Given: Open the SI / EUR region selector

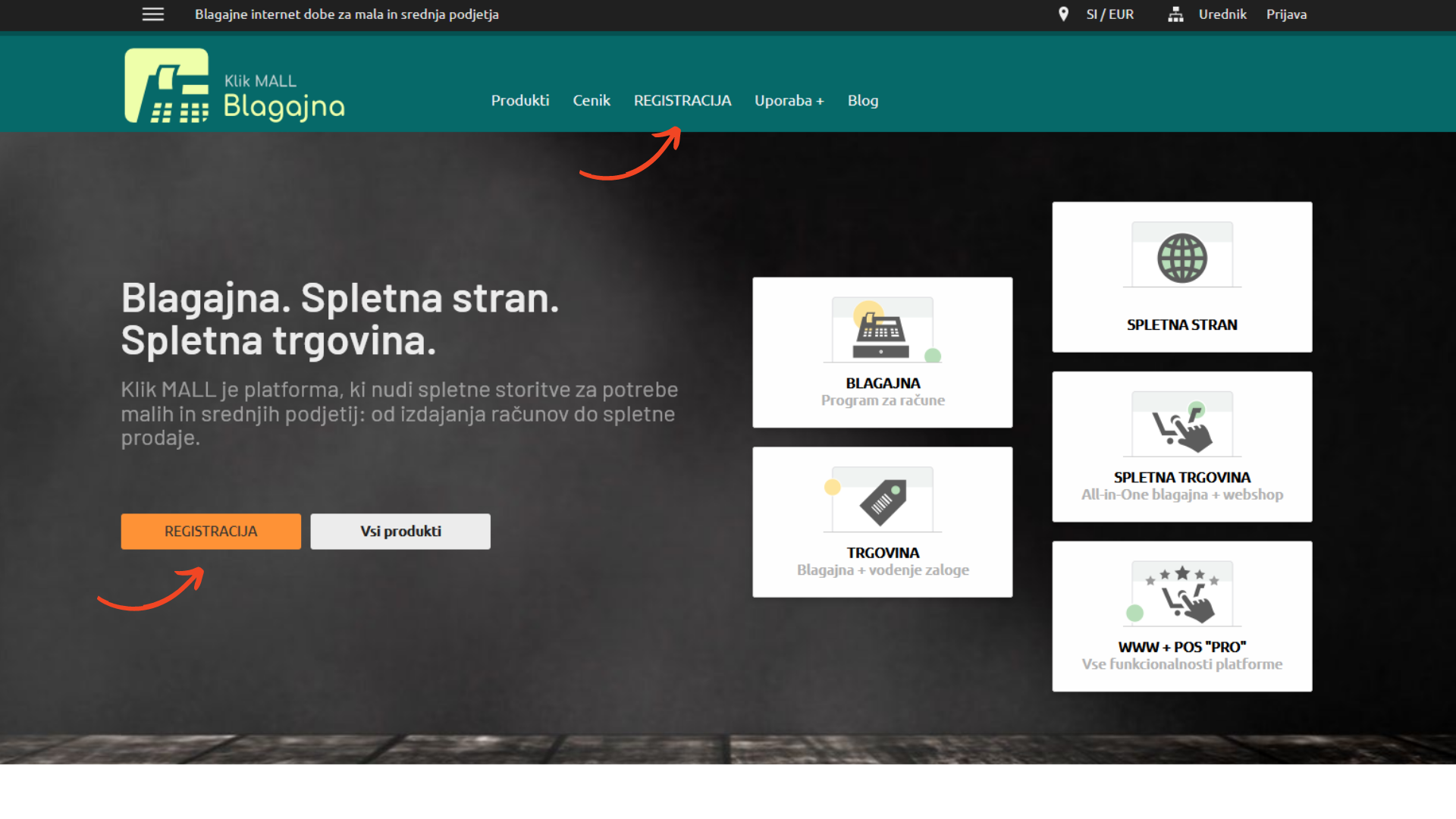Looking at the screenshot, I should click(x=1109, y=14).
